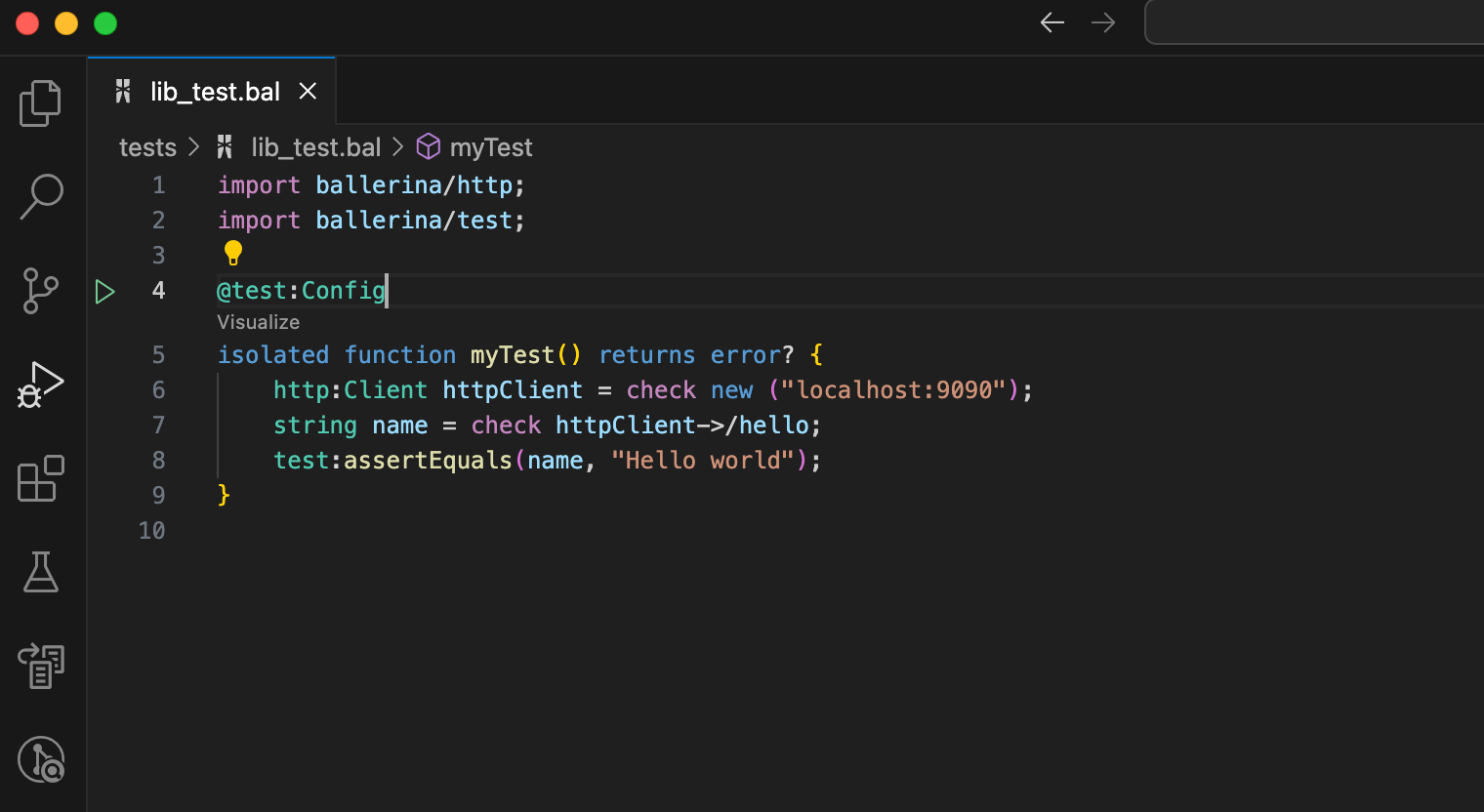Click the green macOS fullscreen button
Image resolution: width=1484 pixels, height=812 pixels.
coord(105,23)
